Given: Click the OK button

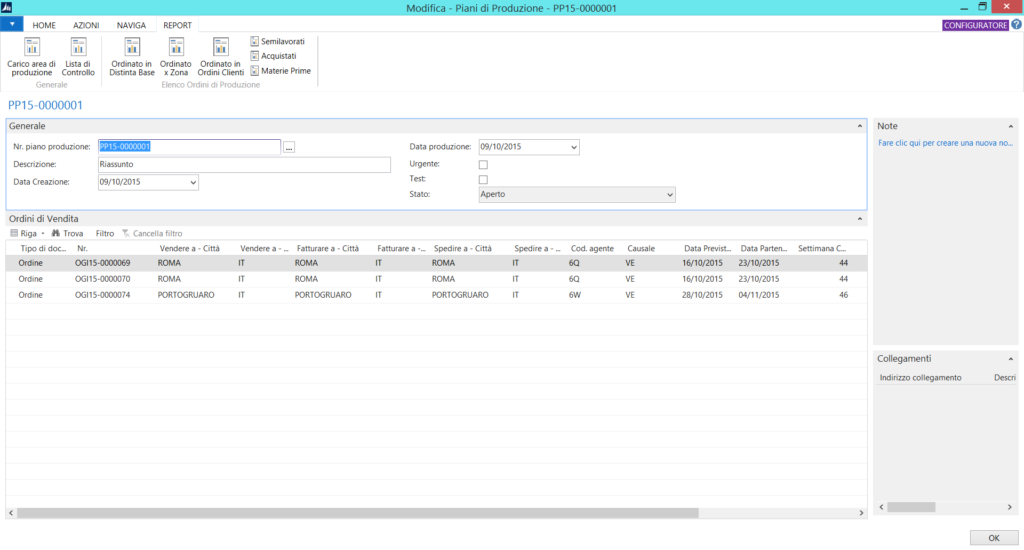Looking at the screenshot, I should point(993,538).
